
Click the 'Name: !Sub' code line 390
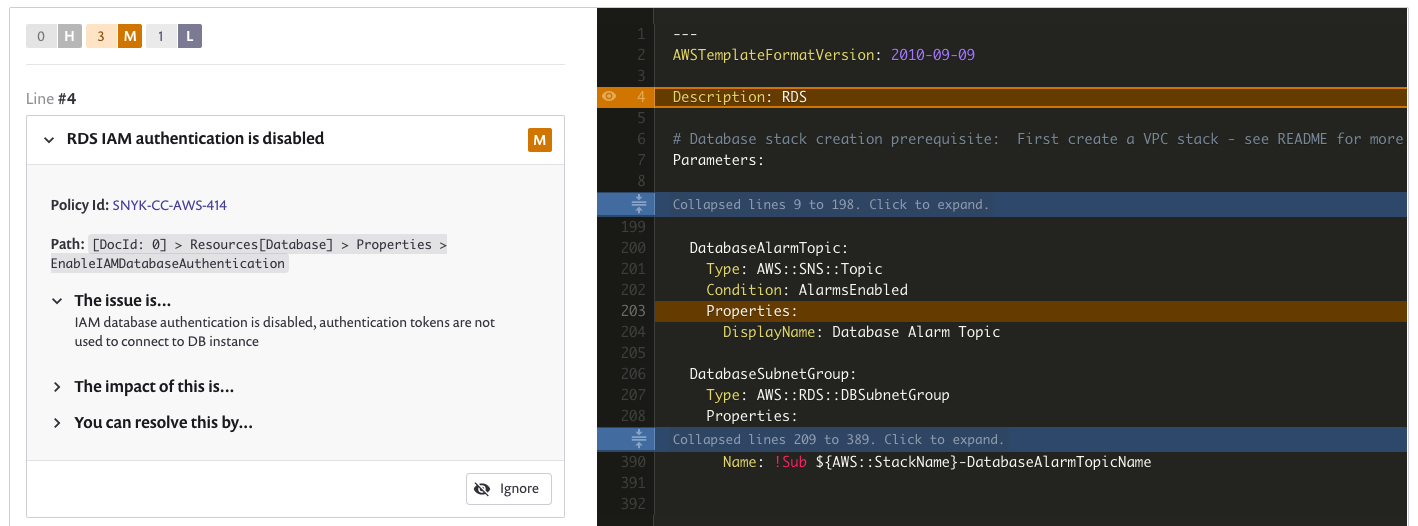coord(937,462)
